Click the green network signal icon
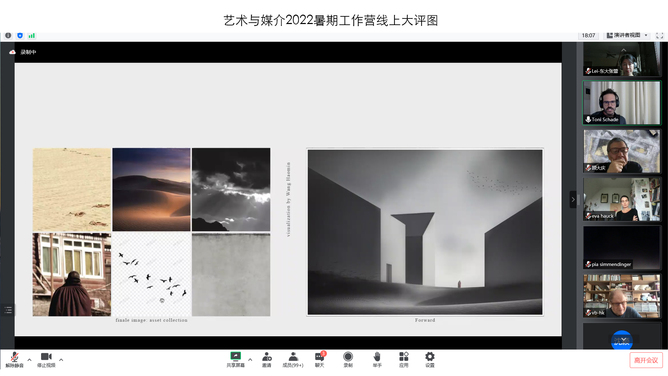This screenshot has width=668, height=376. pos(32,36)
